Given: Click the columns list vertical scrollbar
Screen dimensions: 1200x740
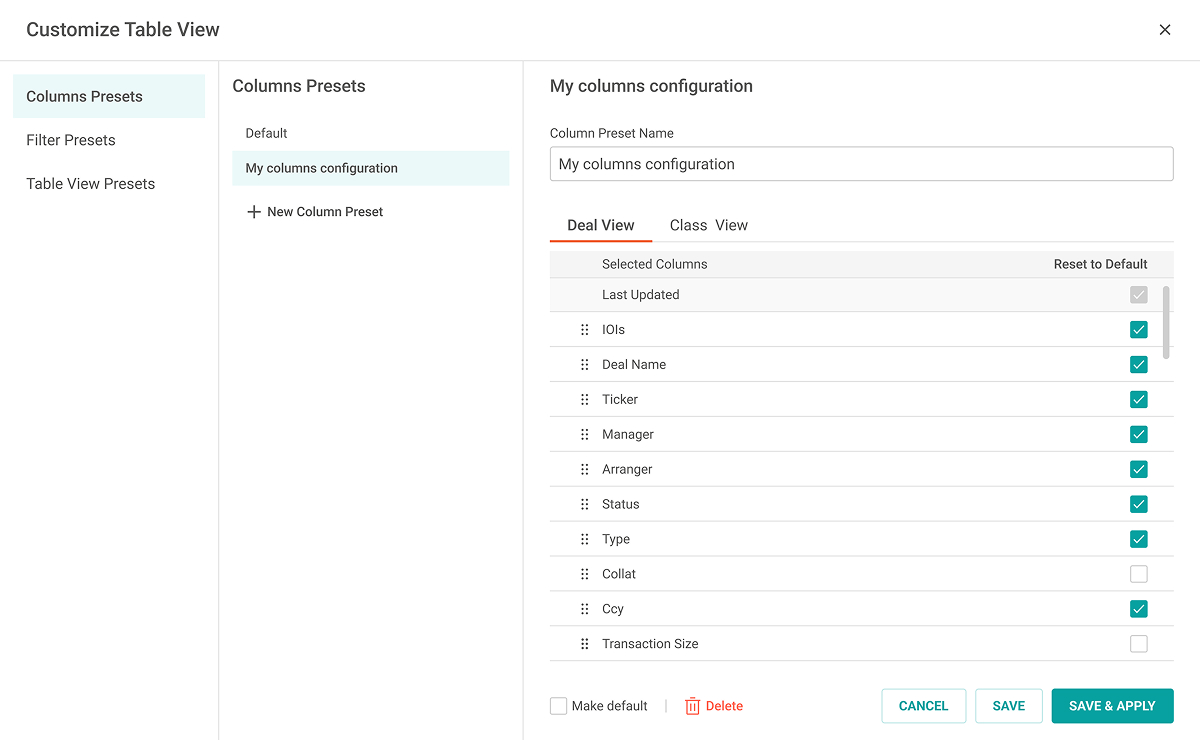Looking at the screenshot, I should (x=1166, y=322).
